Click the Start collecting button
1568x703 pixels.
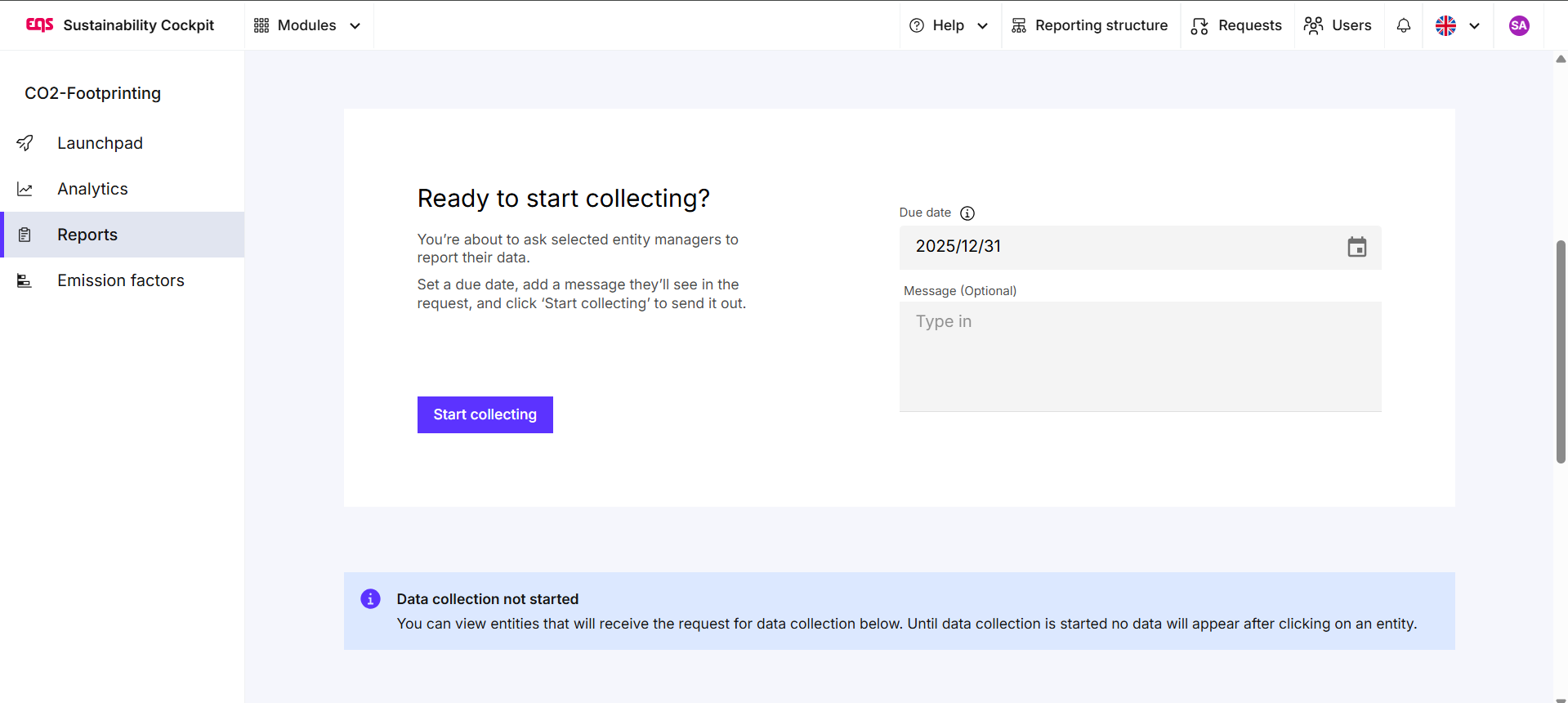click(x=485, y=414)
